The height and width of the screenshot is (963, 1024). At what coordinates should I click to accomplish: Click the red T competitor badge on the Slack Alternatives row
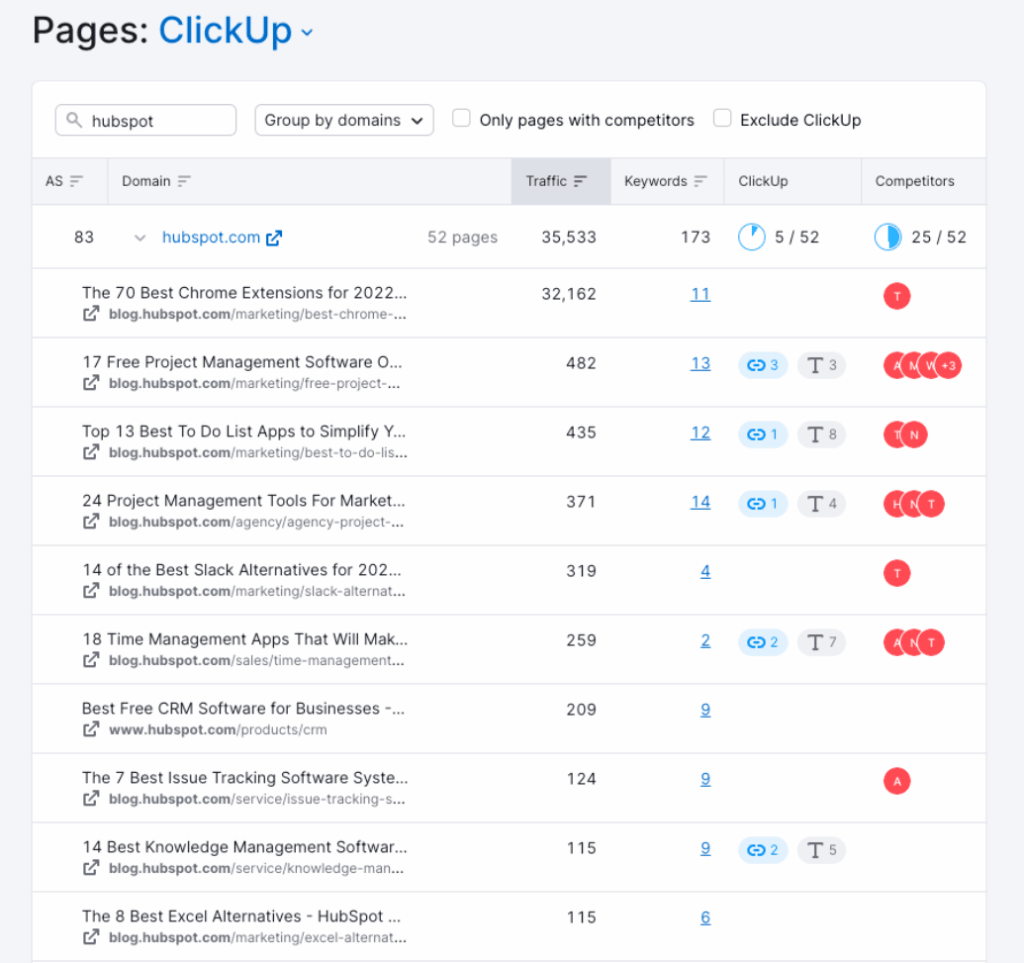pos(897,573)
